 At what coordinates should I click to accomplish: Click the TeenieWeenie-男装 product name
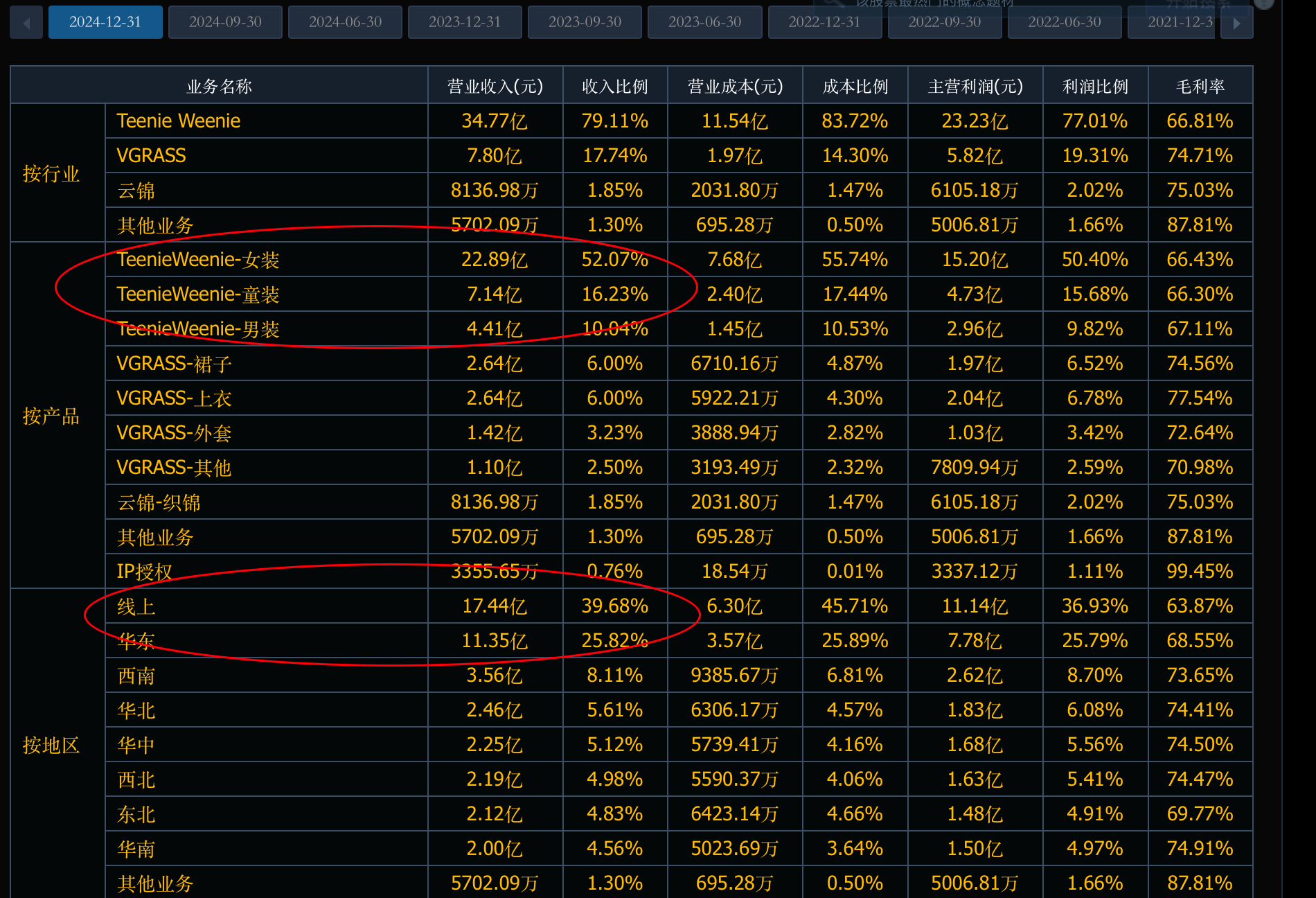click(x=198, y=328)
